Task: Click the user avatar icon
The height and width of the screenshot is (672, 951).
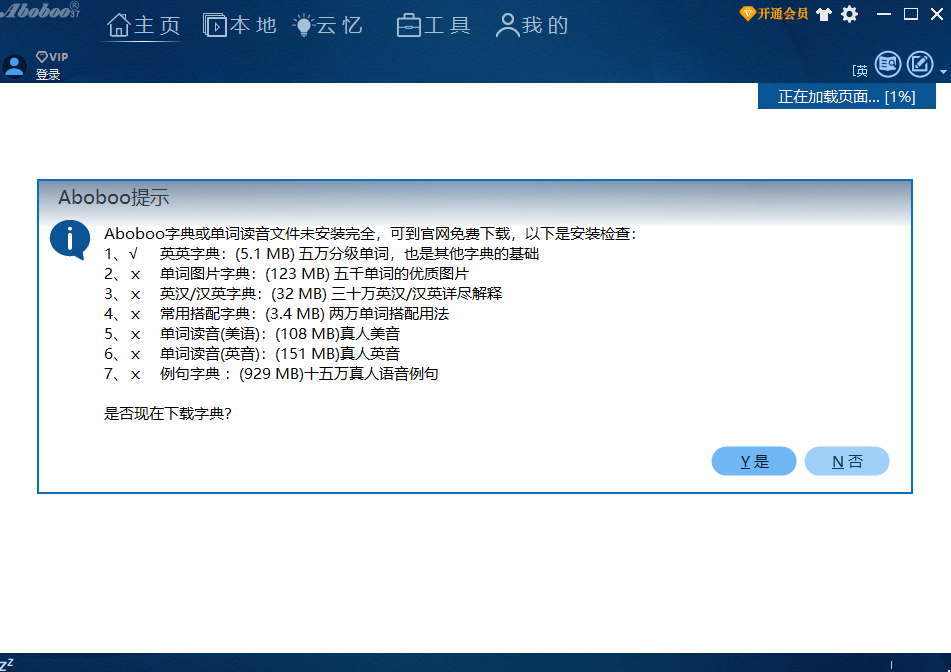Action: pos(15,66)
